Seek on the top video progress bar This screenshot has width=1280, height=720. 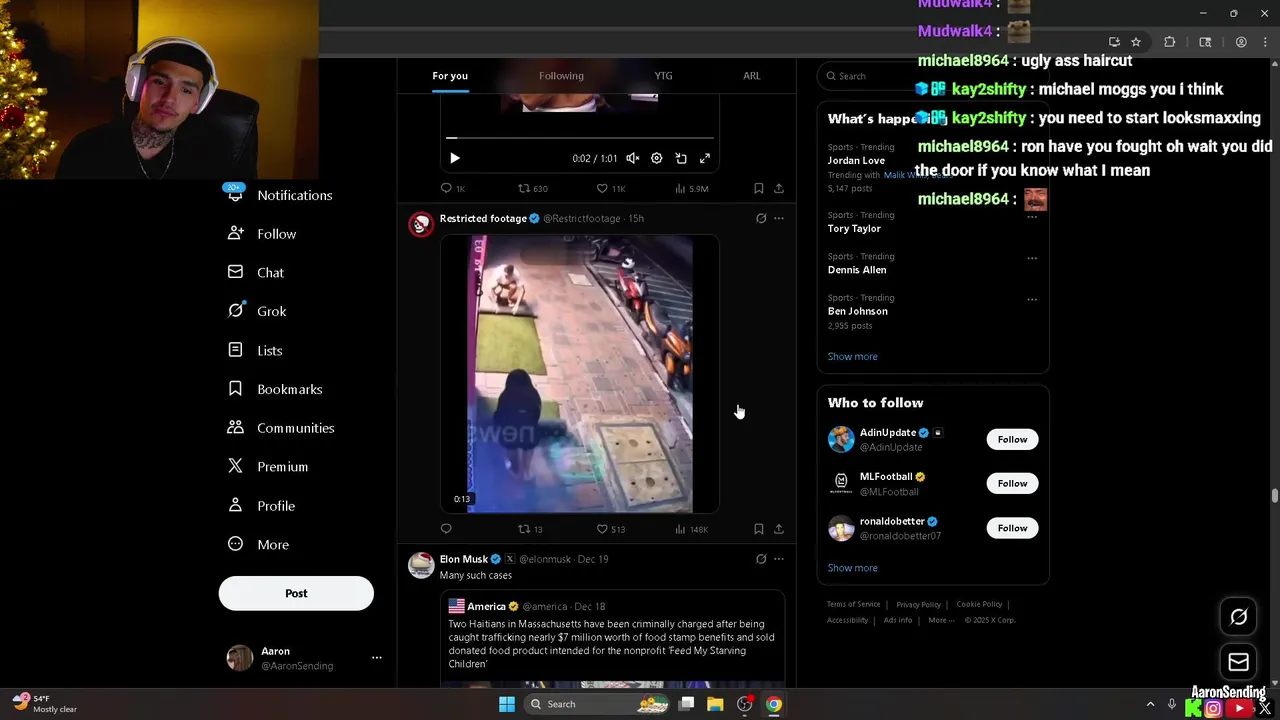tap(580, 138)
